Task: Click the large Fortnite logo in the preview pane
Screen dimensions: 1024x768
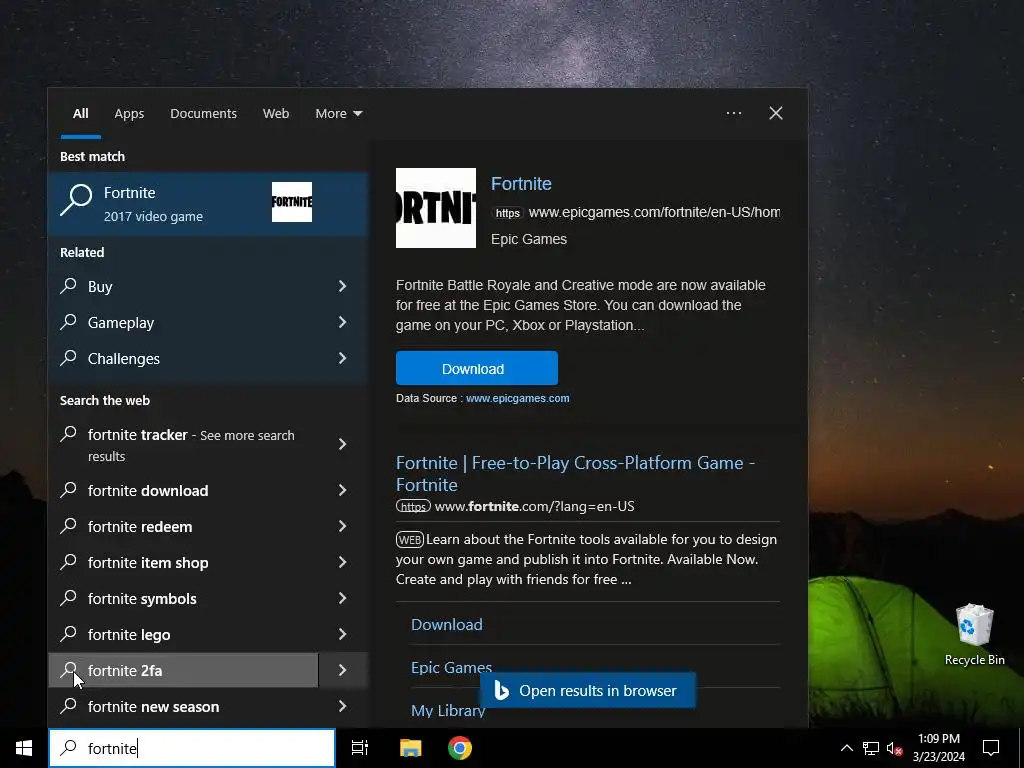Action: [436, 208]
